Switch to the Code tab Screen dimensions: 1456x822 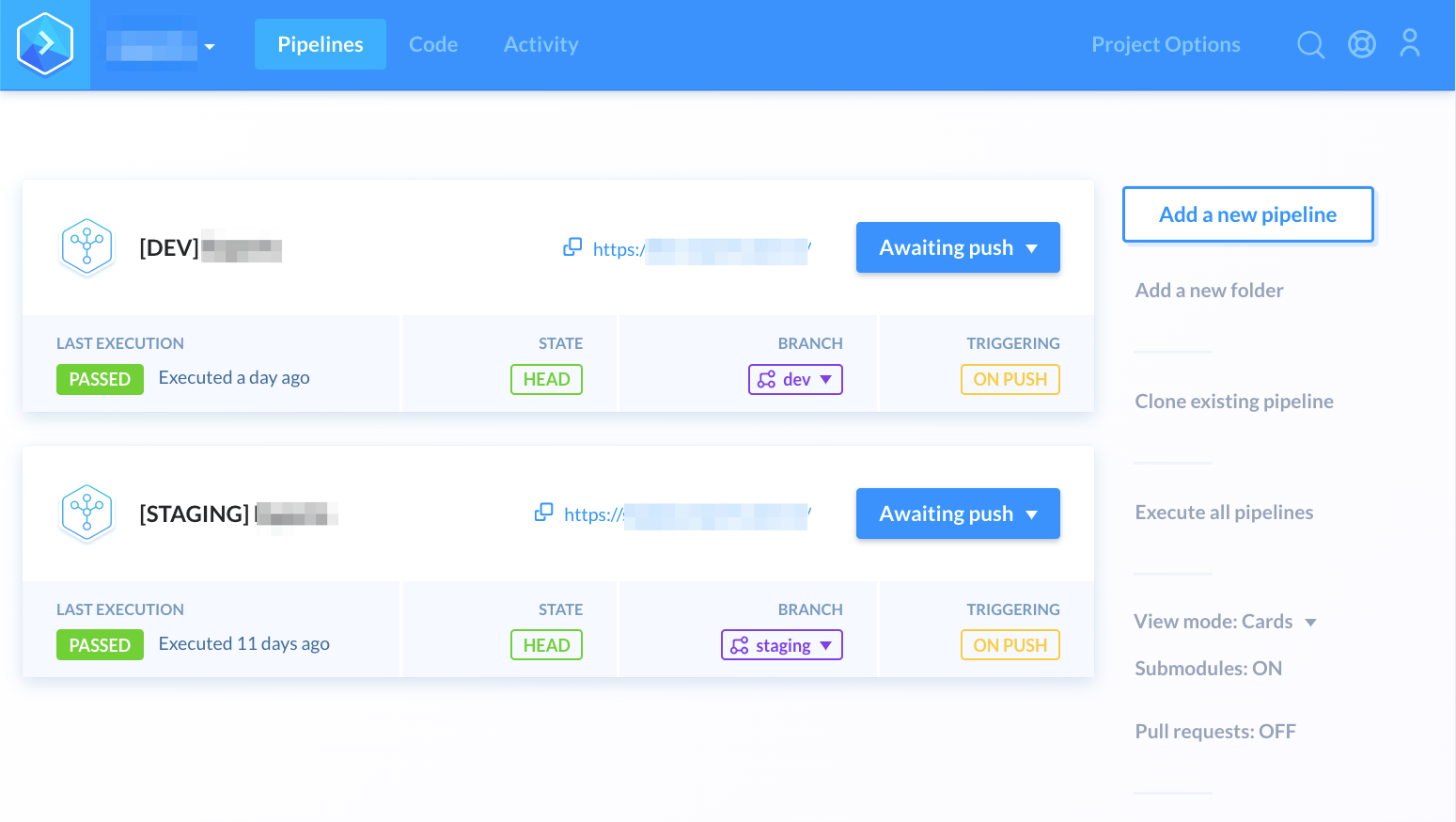click(x=433, y=44)
